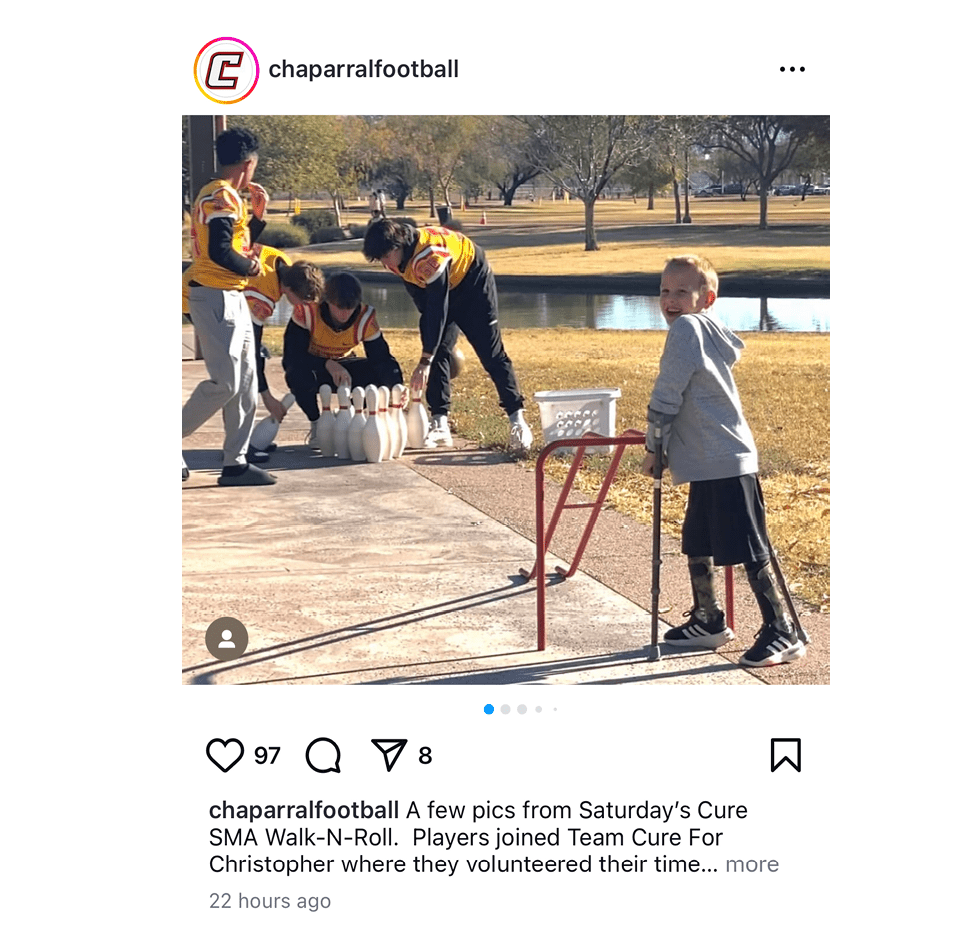980x941 pixels.
Task: Click the post photo of bowling pins
Action: coord(506,400)
